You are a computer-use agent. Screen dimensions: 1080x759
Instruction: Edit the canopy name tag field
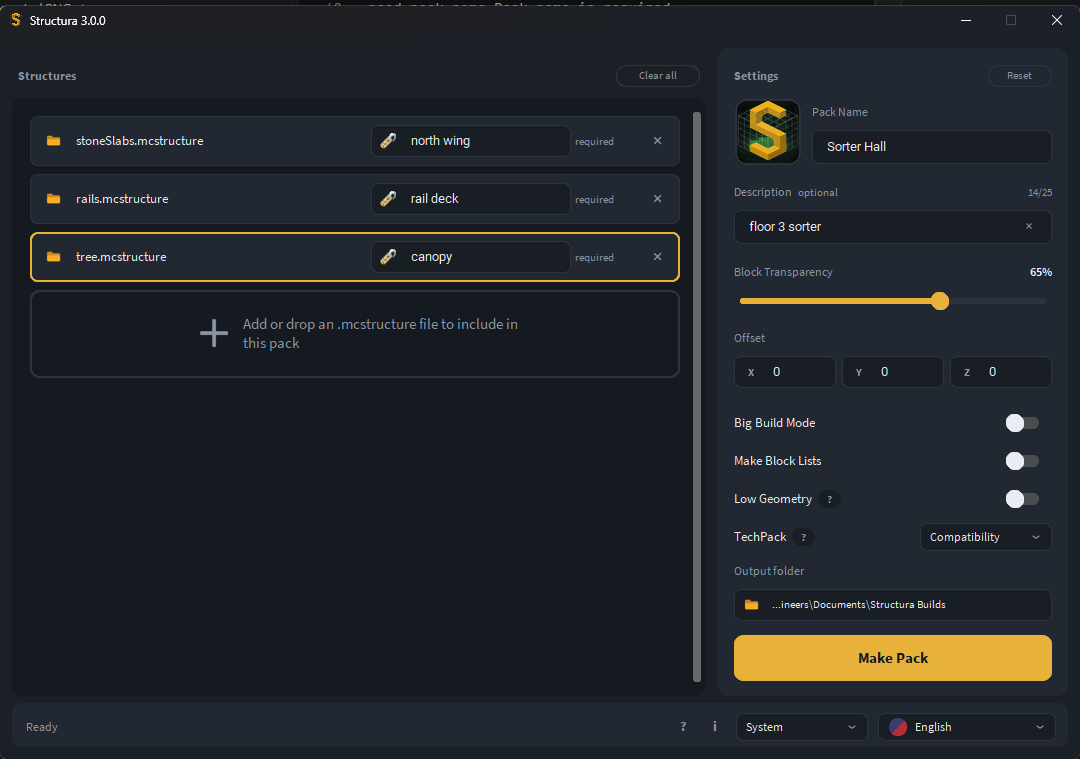coord(471,256)
